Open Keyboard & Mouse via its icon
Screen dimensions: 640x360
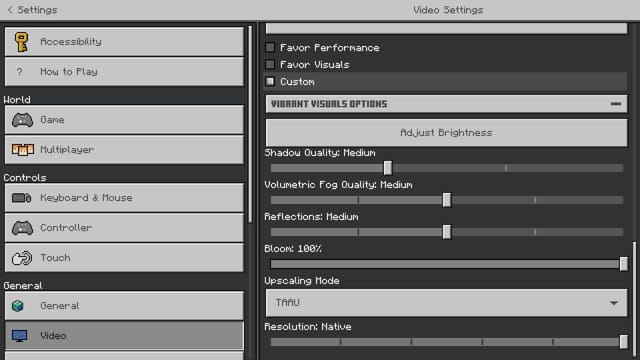(x=22, y=198)
